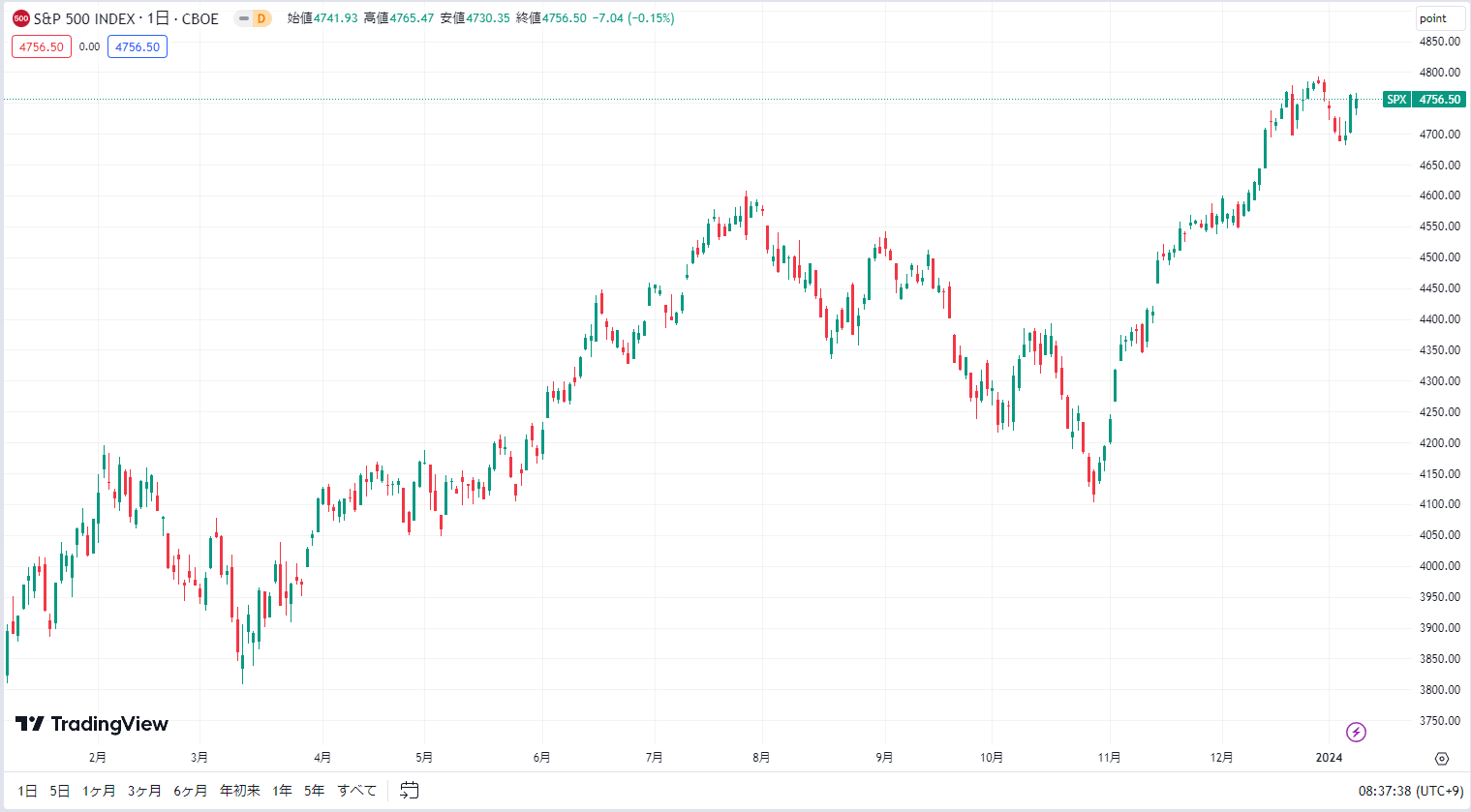Click the −7.04 (−0.15%) change value
Image resolution: width=1471 pixels, height=812 pixels.
(633, 18)
